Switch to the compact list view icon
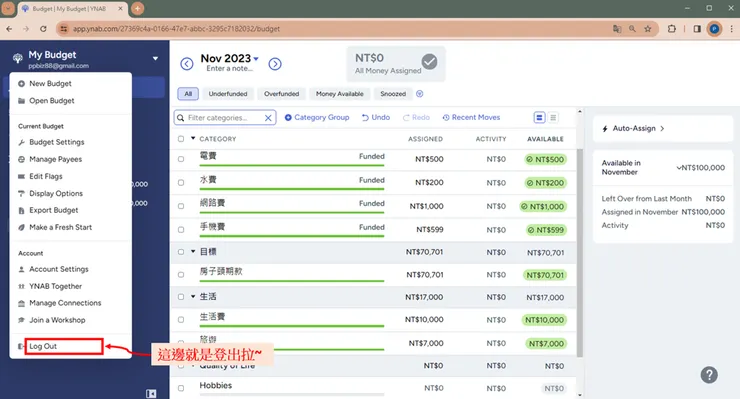Viewport: 740px width, 399px height. pos(553,117)
